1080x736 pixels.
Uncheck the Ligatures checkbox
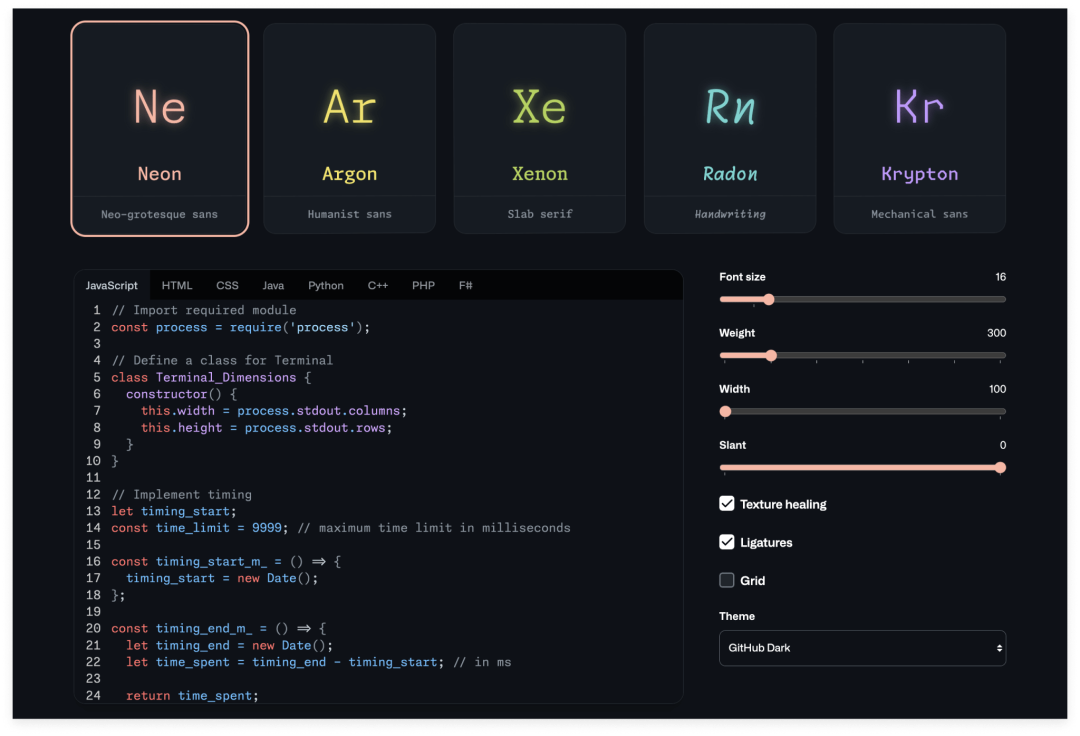(x=727, y=542)
